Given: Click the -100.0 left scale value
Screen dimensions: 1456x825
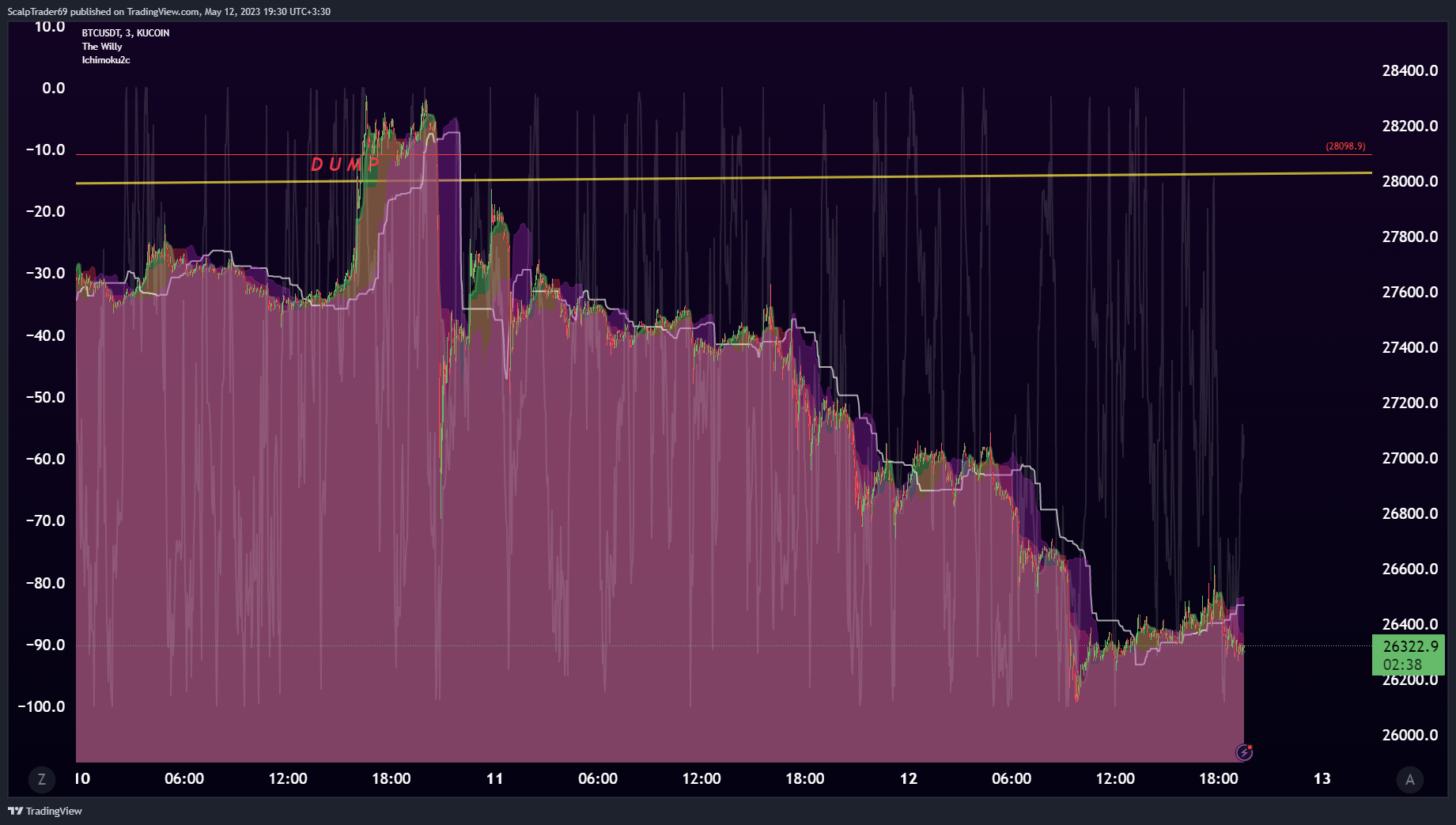Looking at the screenshot, I should [42, 706].
